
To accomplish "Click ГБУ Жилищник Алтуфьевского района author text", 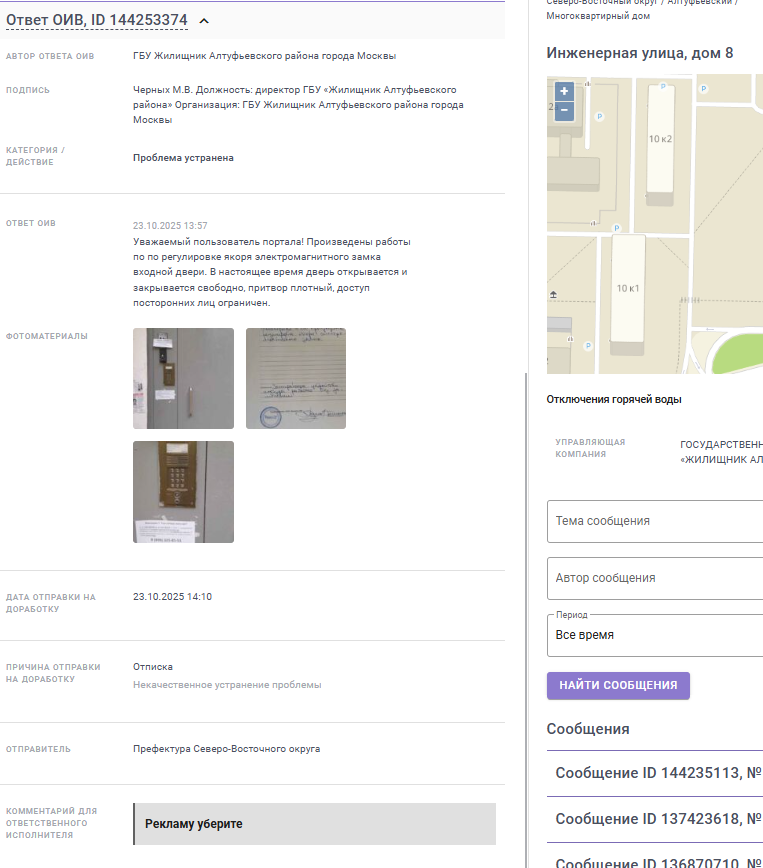I will [264, 56].
